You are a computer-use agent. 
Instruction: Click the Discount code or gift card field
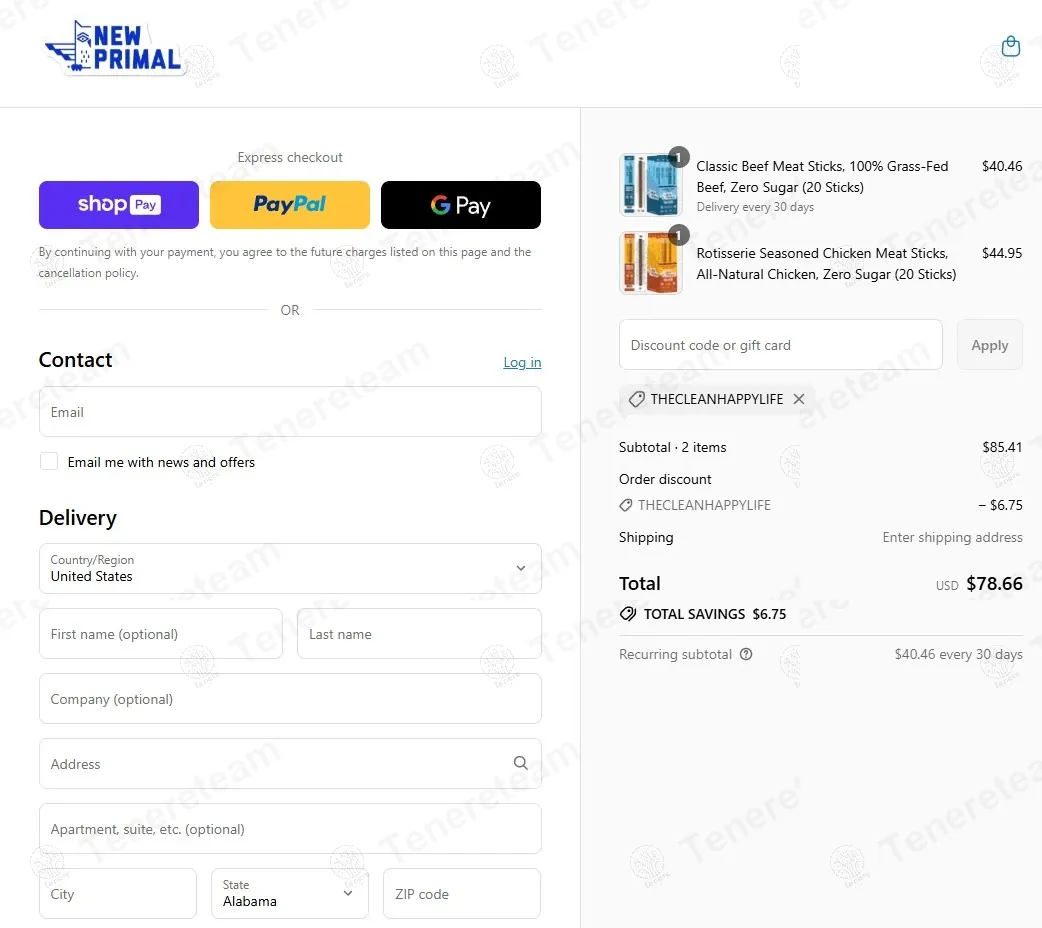click(780, 345)
